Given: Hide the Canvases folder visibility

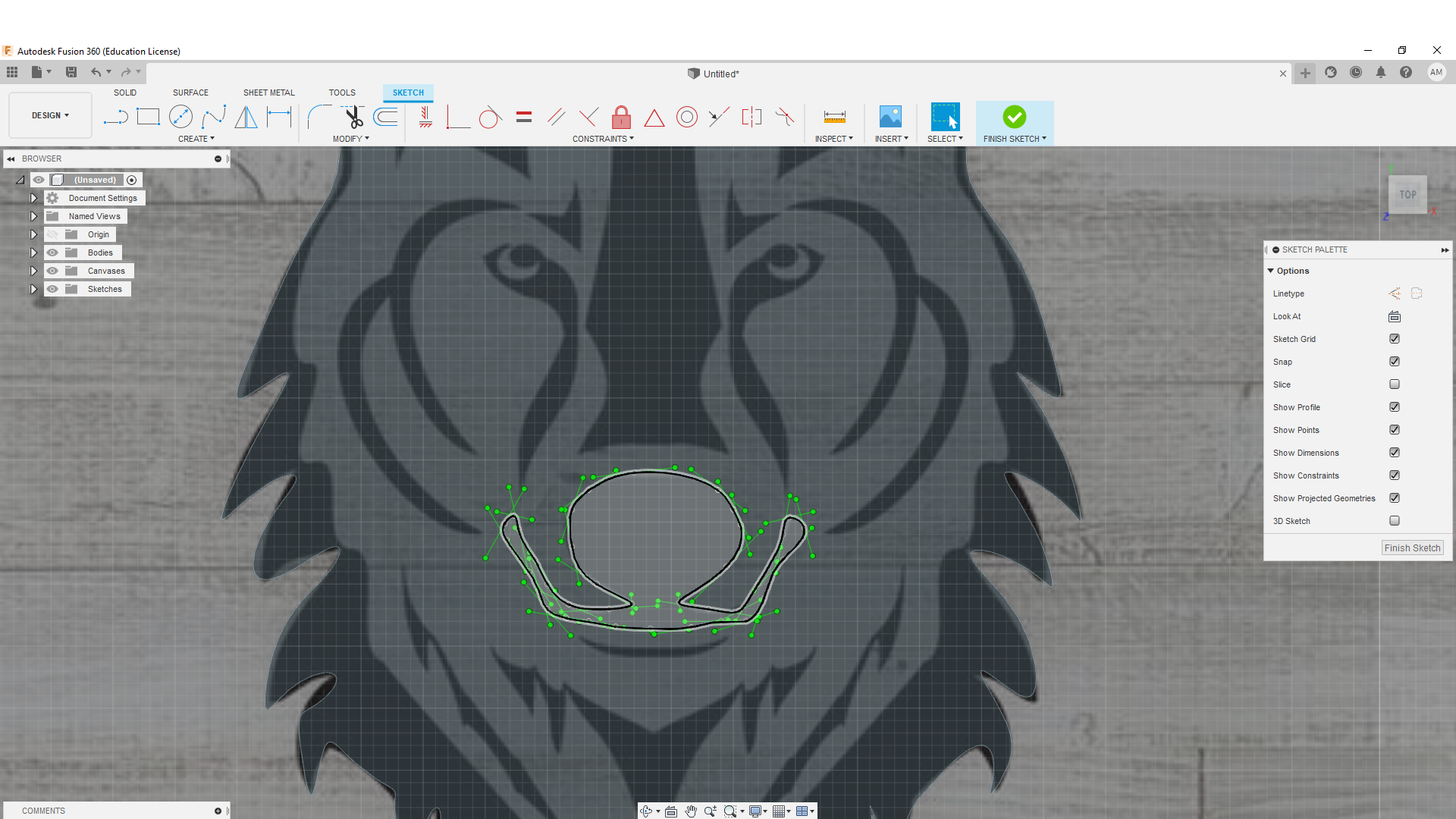Looking at the screenshot, I should [52, 271].
